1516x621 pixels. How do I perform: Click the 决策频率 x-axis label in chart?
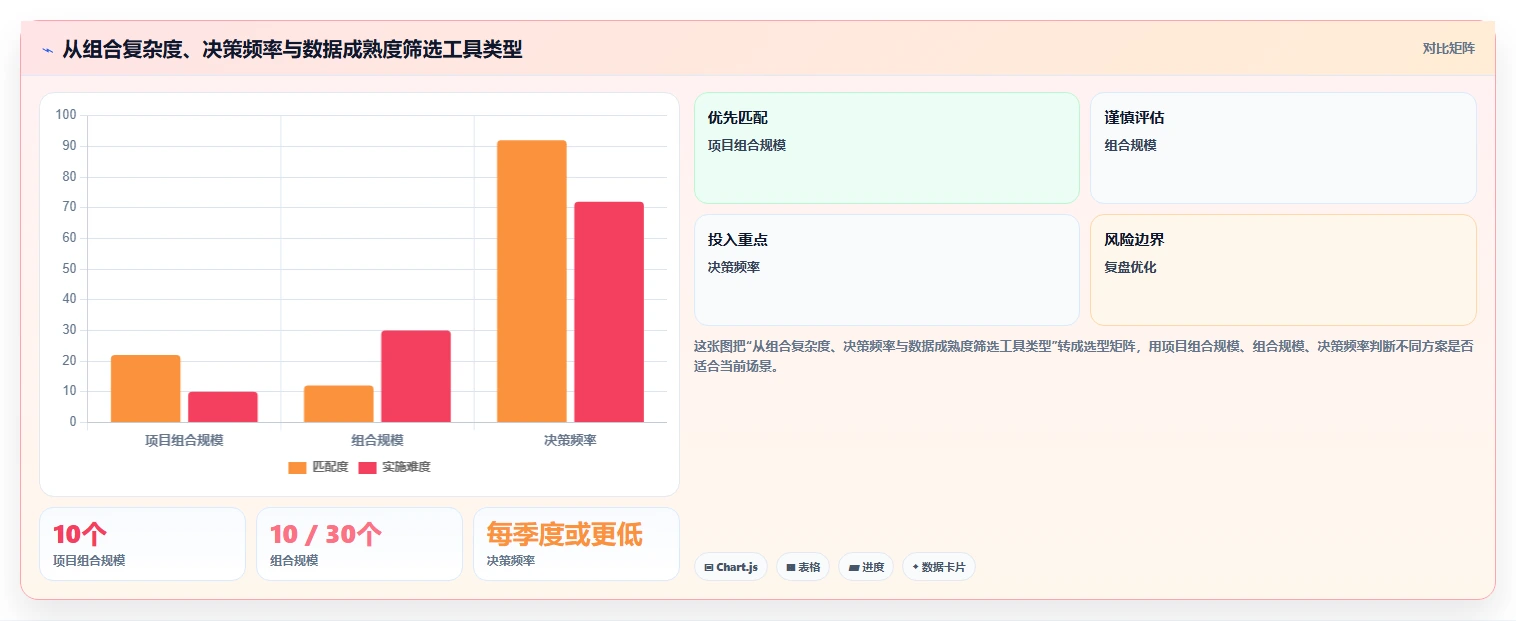(570, 440)
